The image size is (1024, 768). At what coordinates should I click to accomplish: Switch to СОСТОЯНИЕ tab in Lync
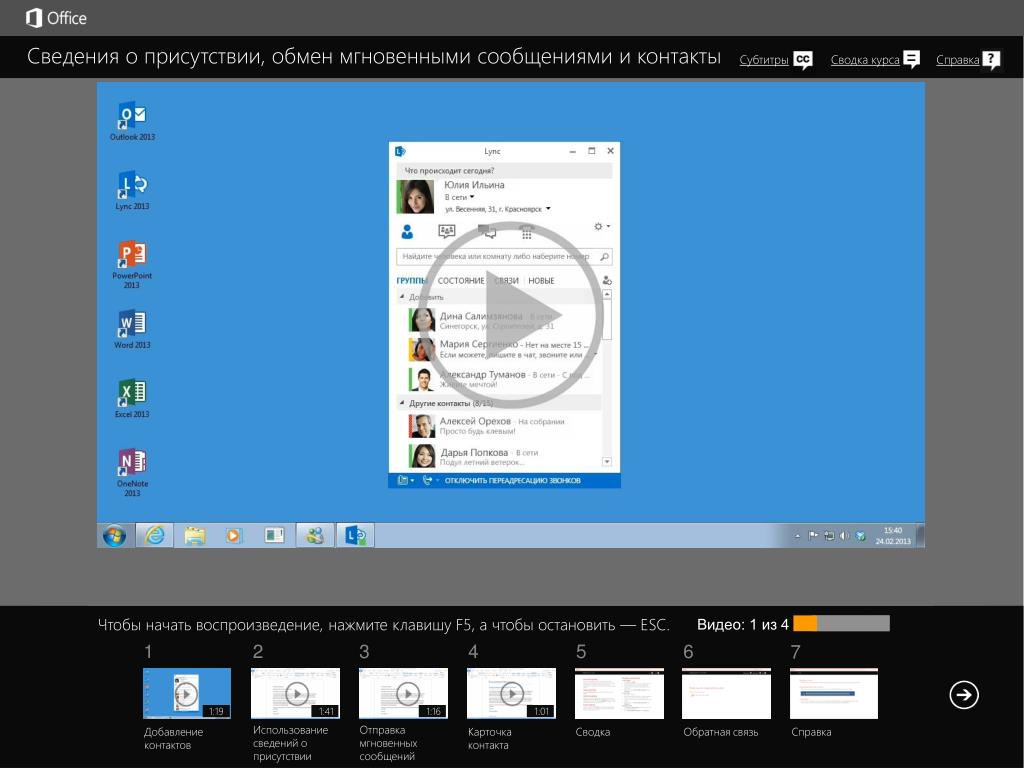click(x=461, y=281)
